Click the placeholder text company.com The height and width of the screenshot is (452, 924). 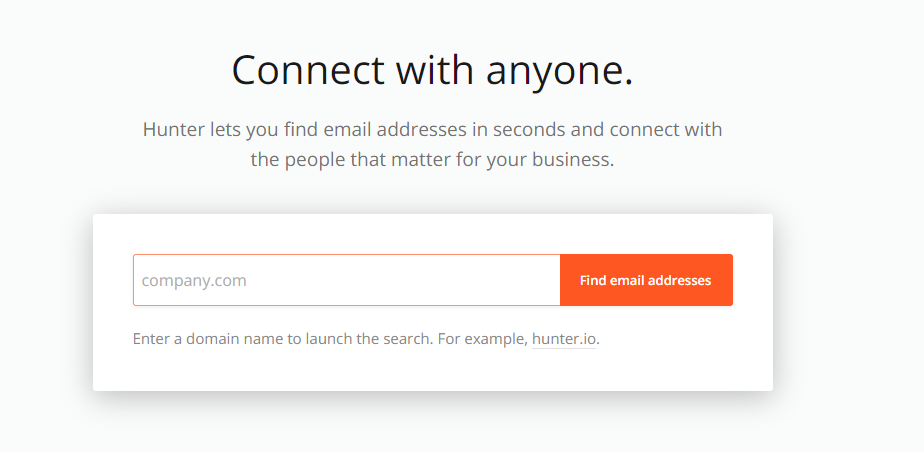click(194, 281)
